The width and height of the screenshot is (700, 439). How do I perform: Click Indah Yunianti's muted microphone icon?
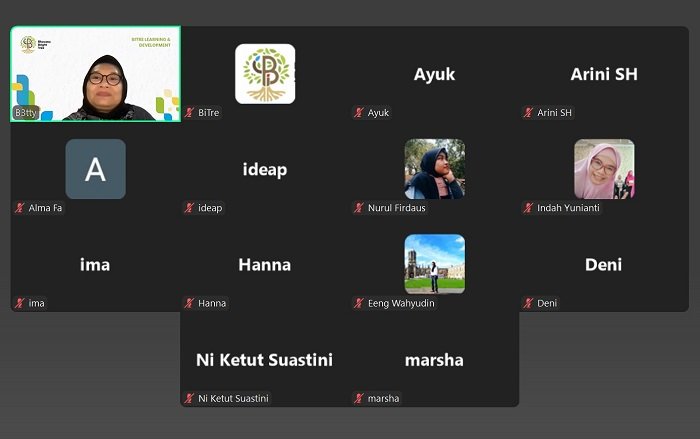point(528,208)
